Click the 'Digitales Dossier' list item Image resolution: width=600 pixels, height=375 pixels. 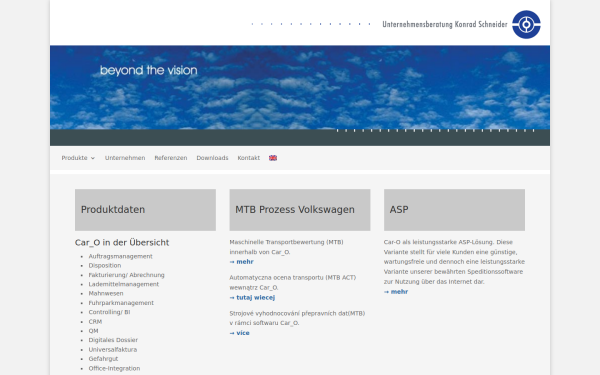[x=113, y=340]
